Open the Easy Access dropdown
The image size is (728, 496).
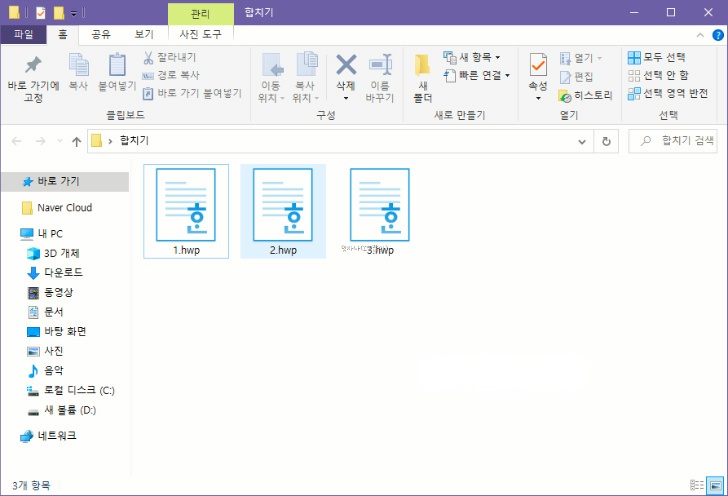(476, 75)
